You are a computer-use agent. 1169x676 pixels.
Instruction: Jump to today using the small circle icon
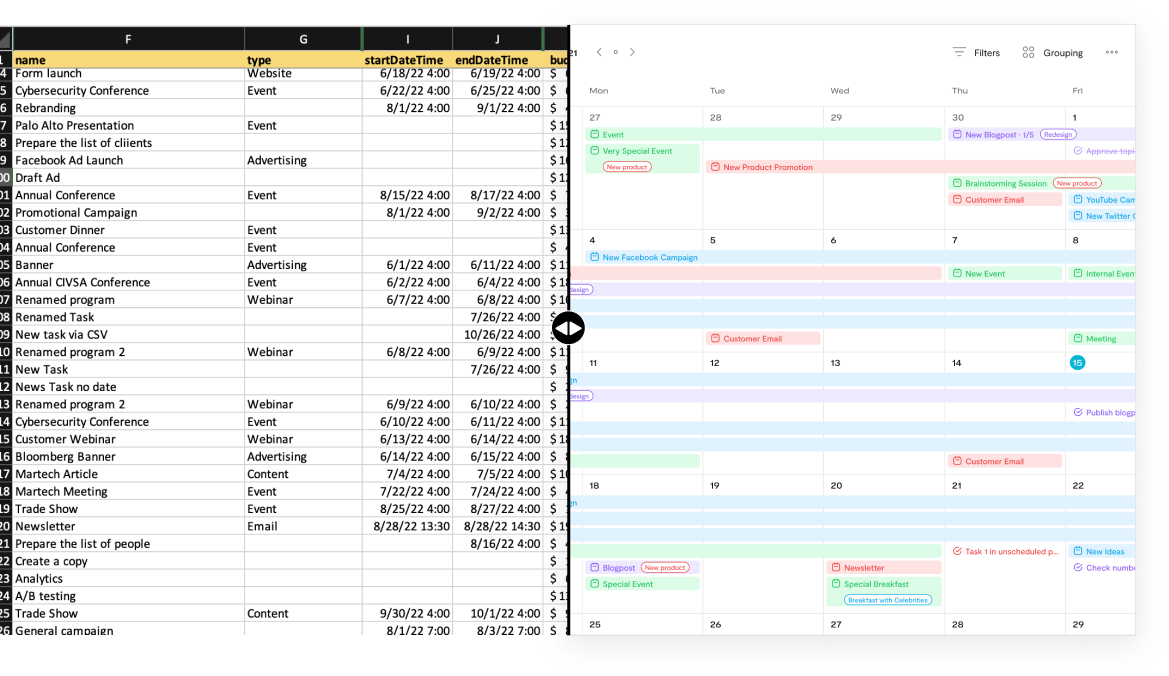615,52
